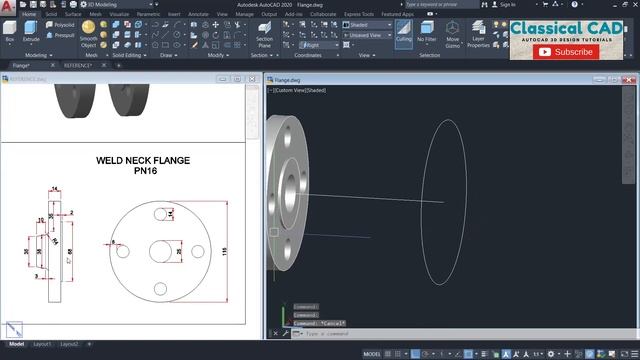Toggle lineweight display in status bar
This screenshot has height=360, width=640.
click(484, 354)
